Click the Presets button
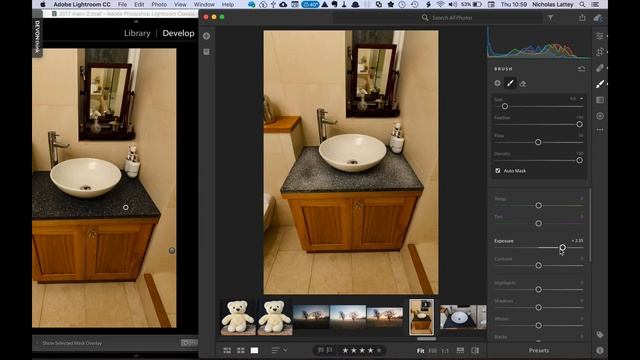Screen dimensions: 640x360 [539, 350]
